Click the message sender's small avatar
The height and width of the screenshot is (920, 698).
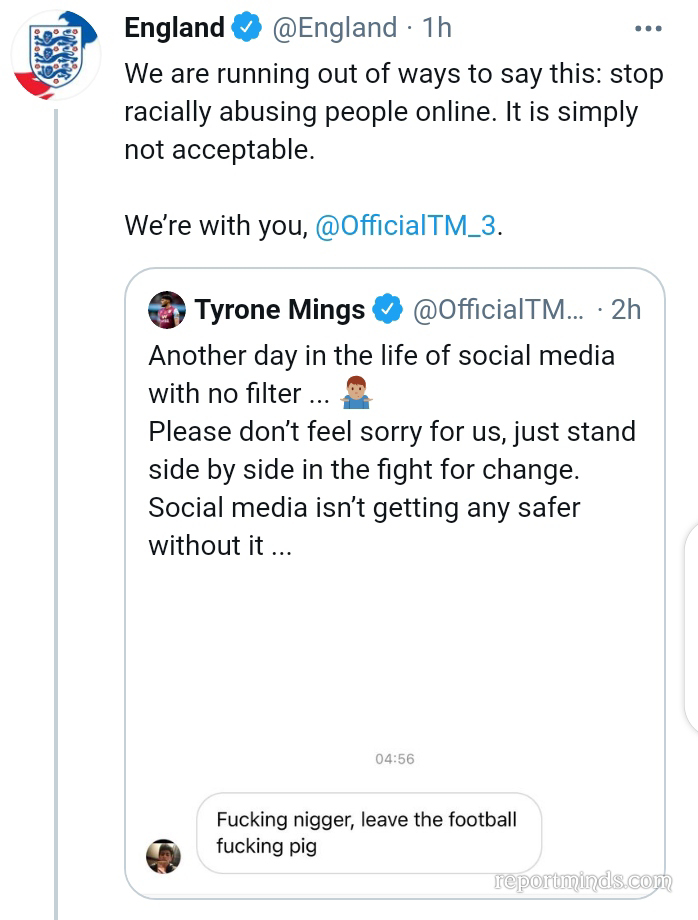coord(164,856)
